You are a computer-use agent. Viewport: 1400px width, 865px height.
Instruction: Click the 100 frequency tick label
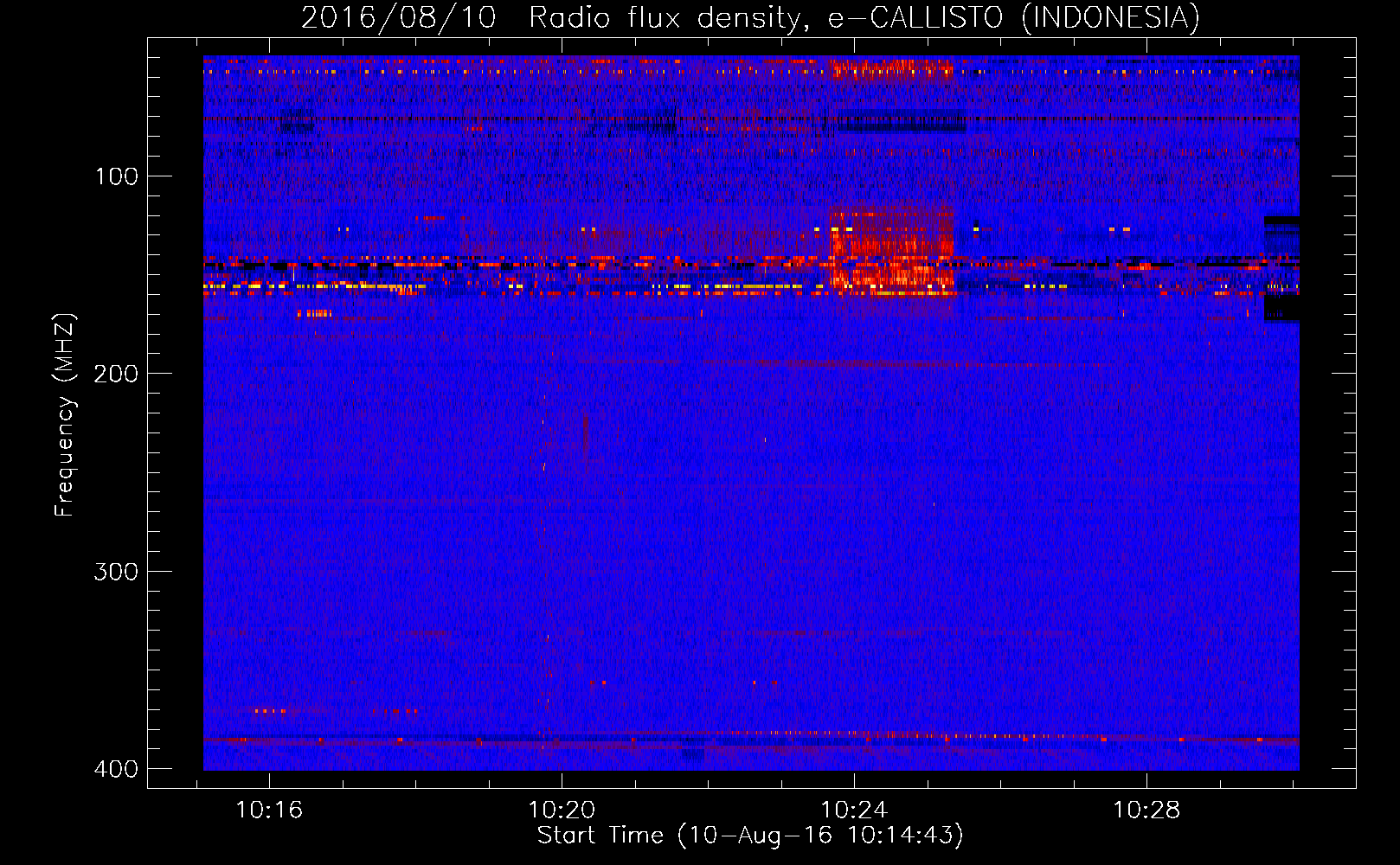click(x=116, y=176)
